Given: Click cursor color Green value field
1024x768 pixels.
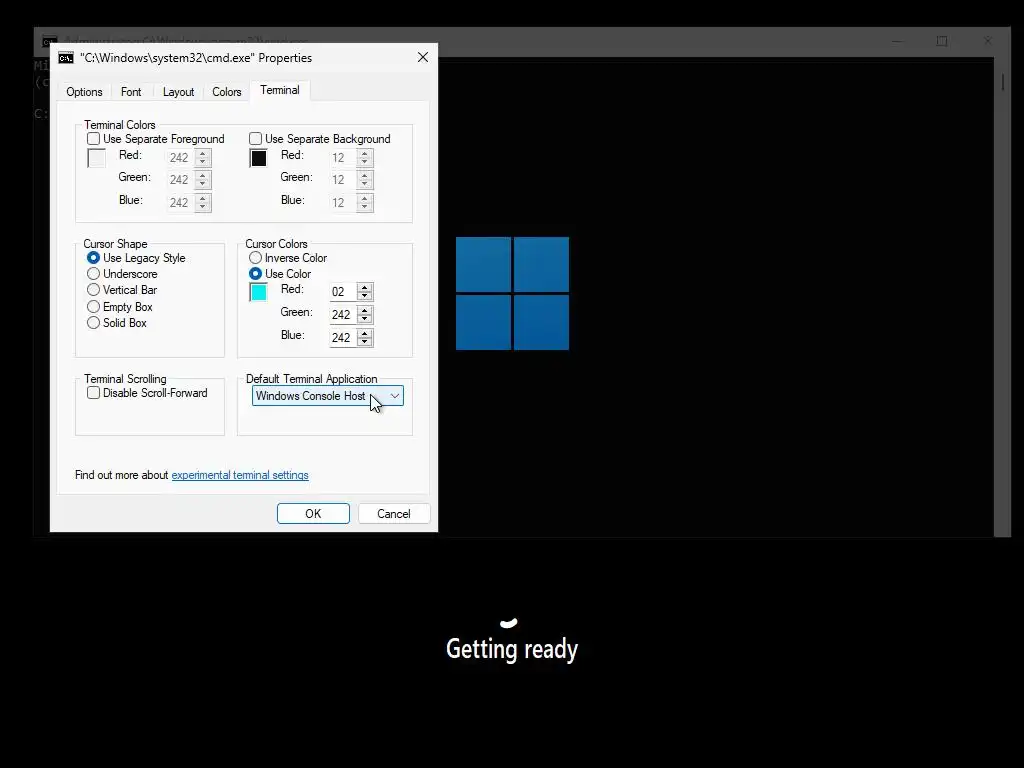Looking at the screenshot, I should pyautogui.click(x=342, y=315).
